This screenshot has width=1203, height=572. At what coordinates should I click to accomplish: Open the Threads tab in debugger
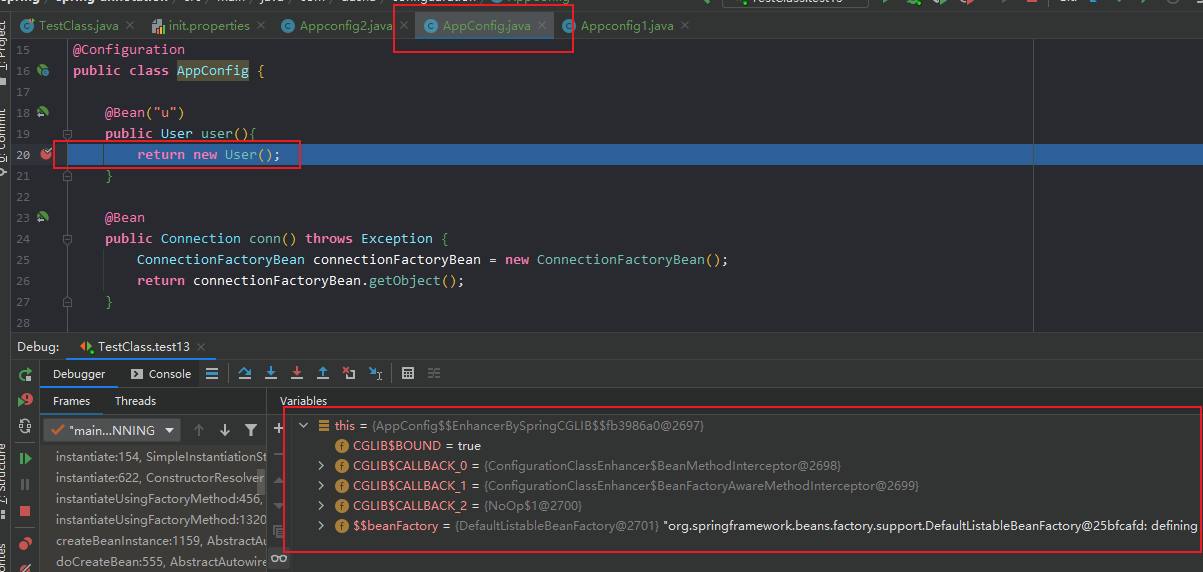tap(135, 401)
